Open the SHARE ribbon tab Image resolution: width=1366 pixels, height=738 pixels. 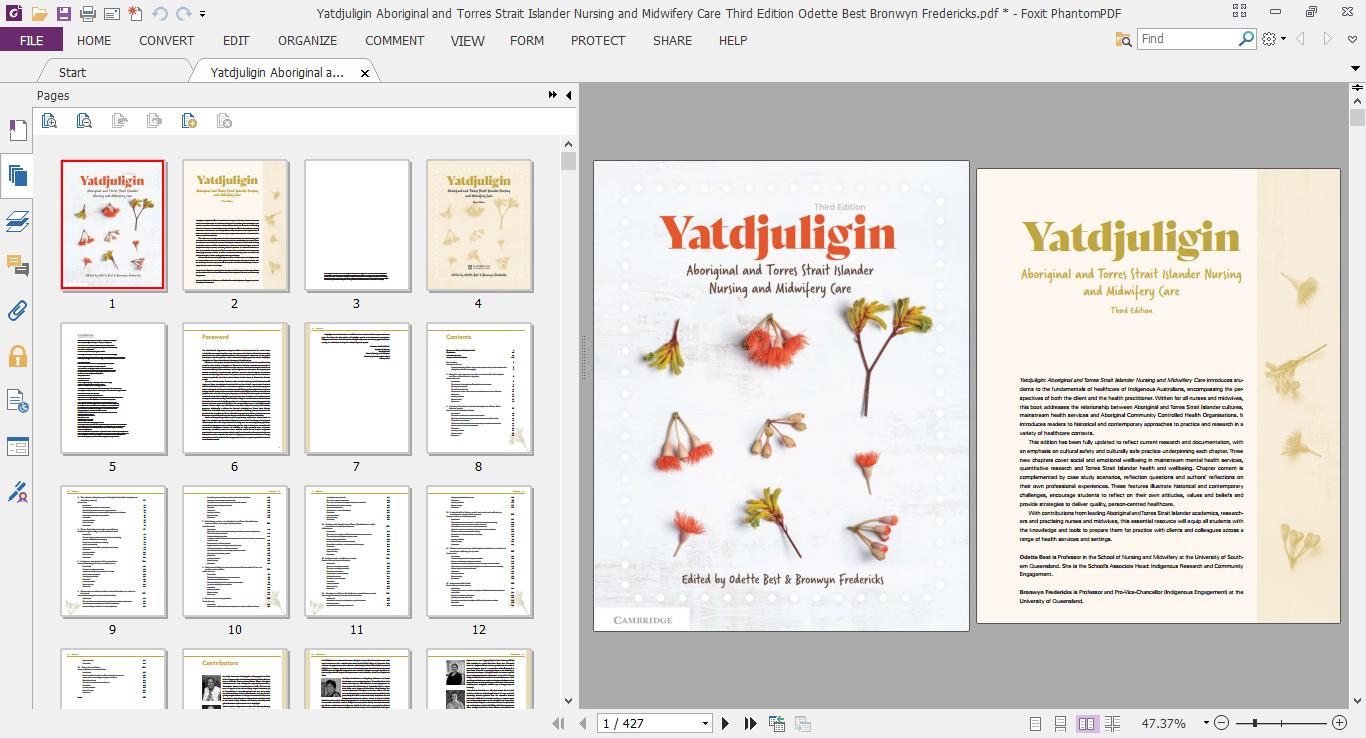[x=672, y=40]
